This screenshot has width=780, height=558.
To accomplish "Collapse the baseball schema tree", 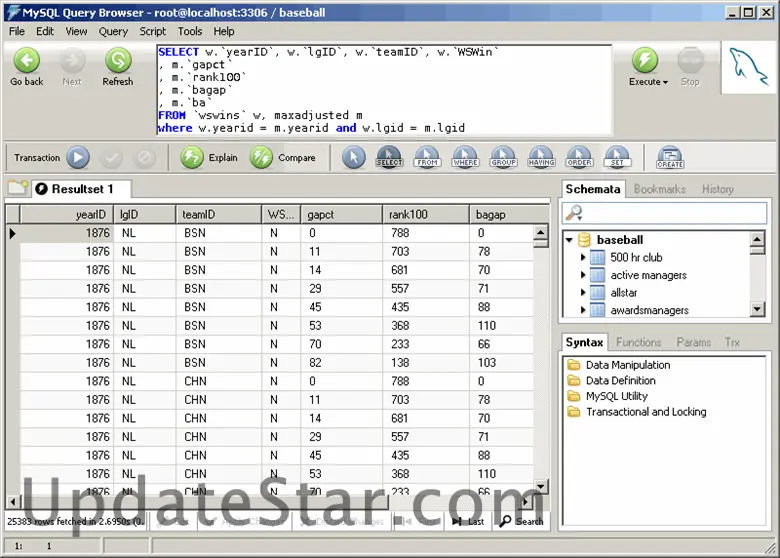I will pyautogui.click(x=570, y=240).
